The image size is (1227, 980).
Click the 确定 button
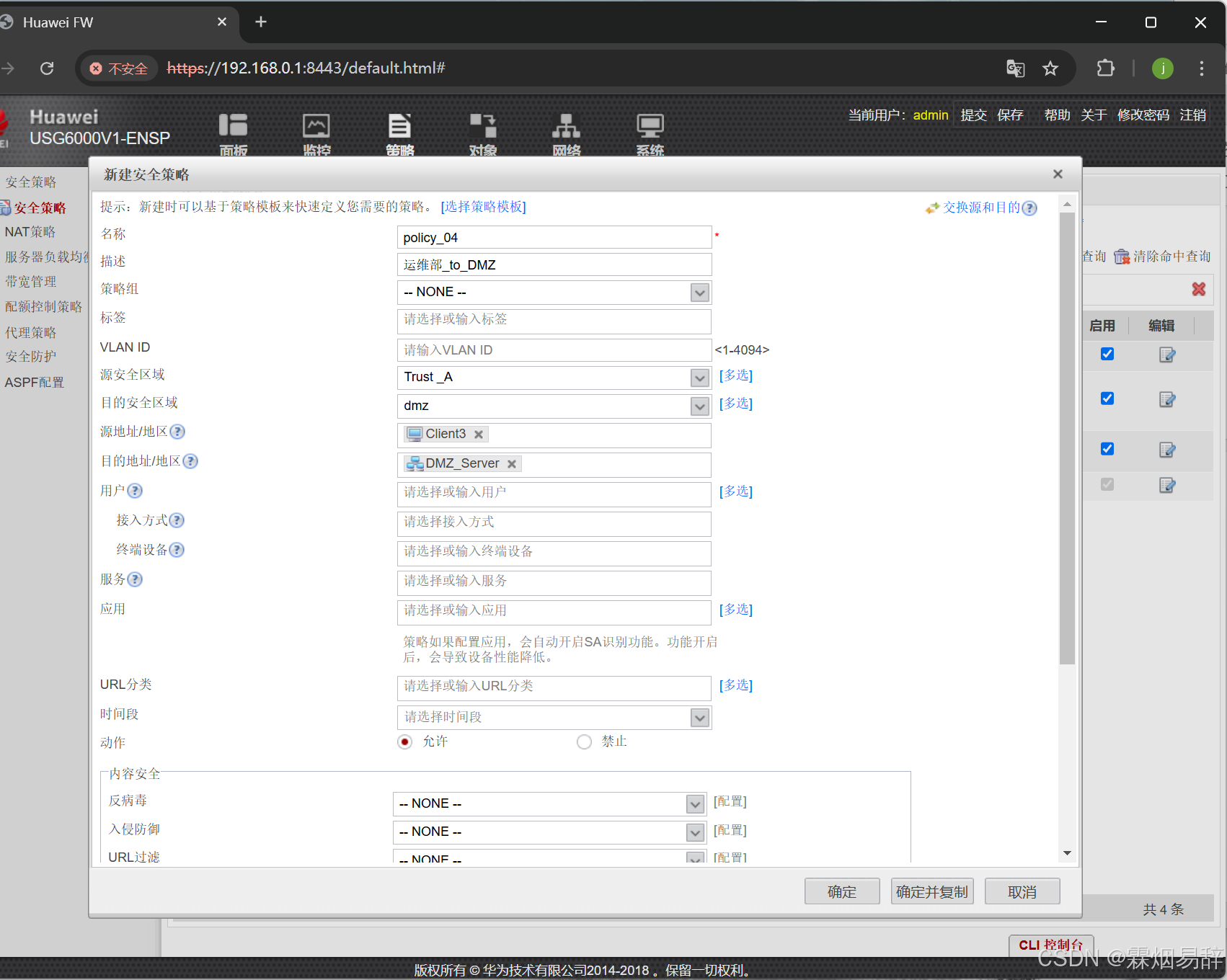click(842, 891)
